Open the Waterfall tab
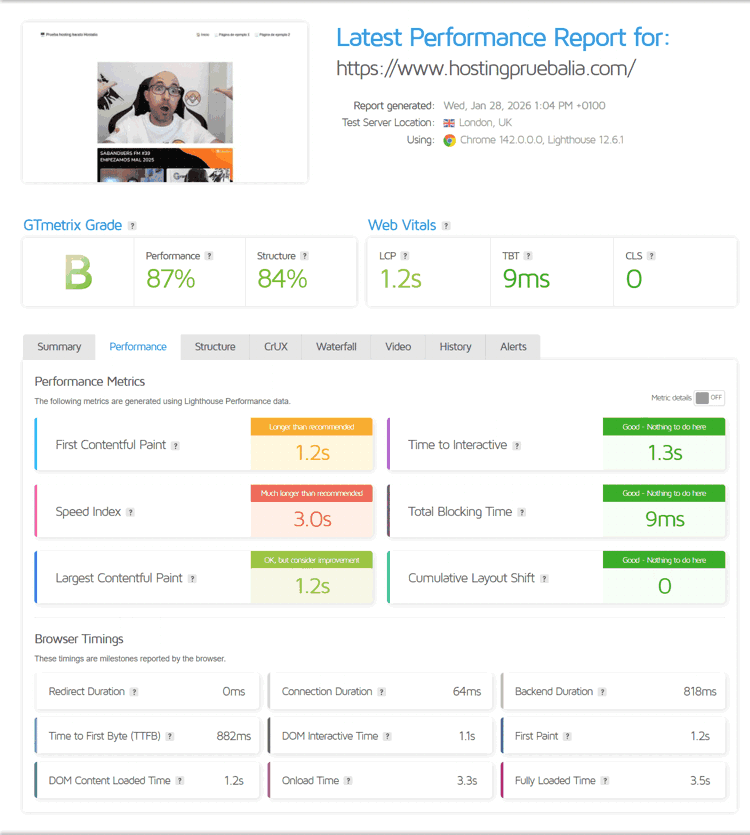The height and width of the screenshot is (835, 750). 336,347
